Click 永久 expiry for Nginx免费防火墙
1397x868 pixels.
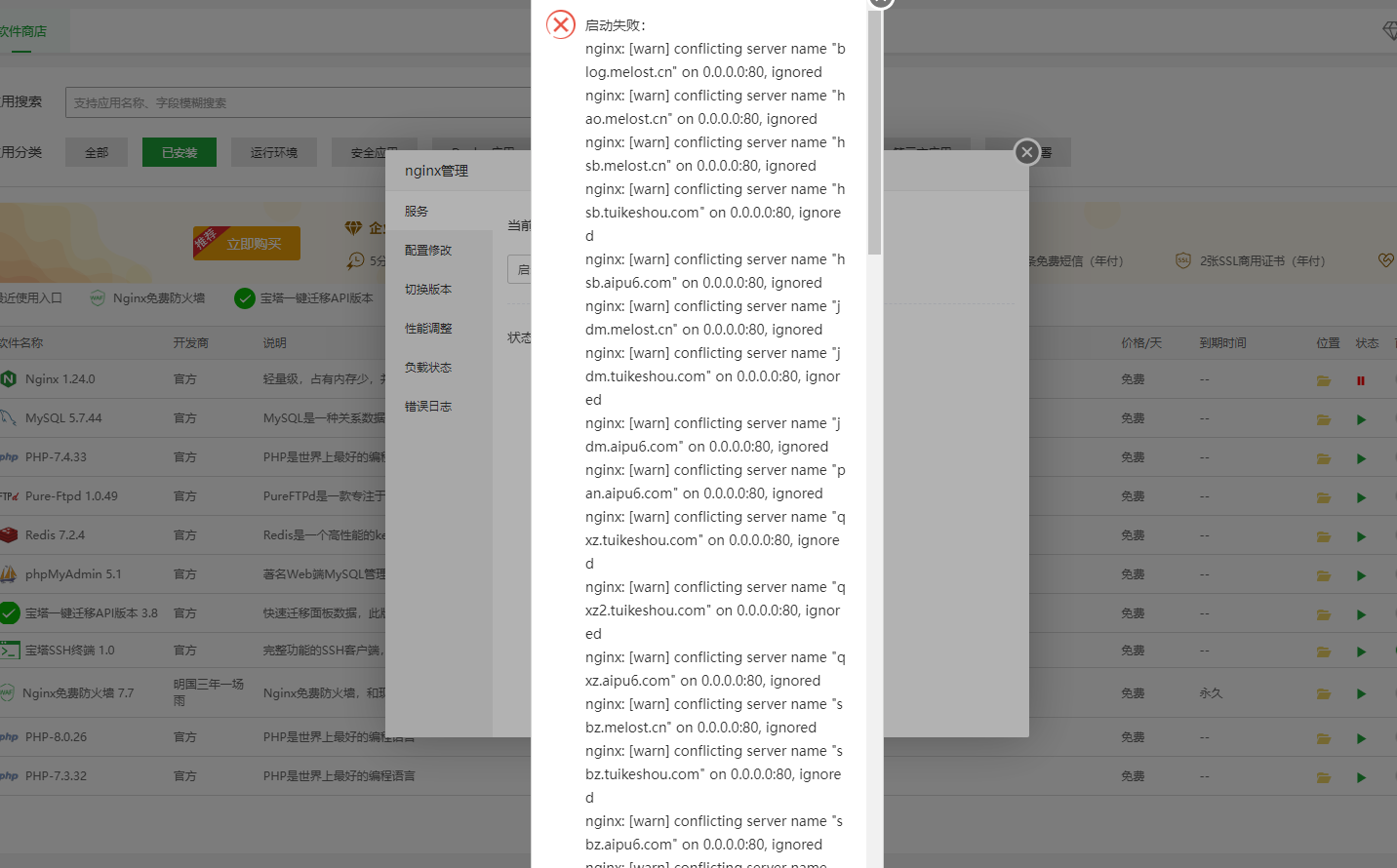pos(1211,693)
